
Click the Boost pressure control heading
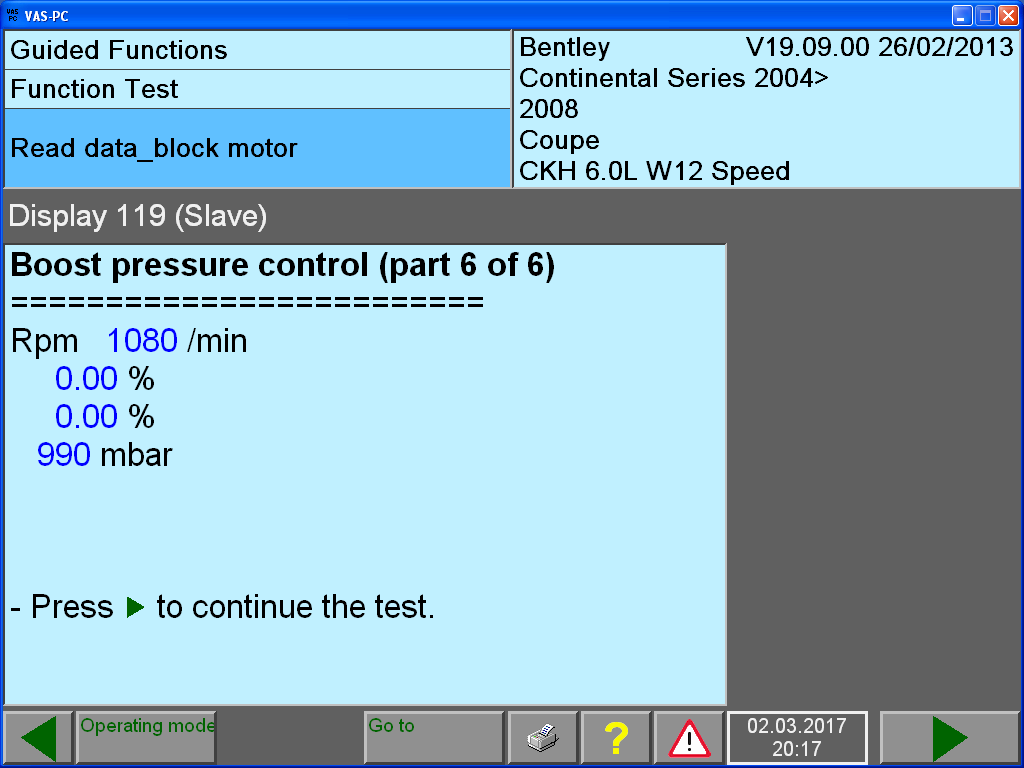[282, 267]
